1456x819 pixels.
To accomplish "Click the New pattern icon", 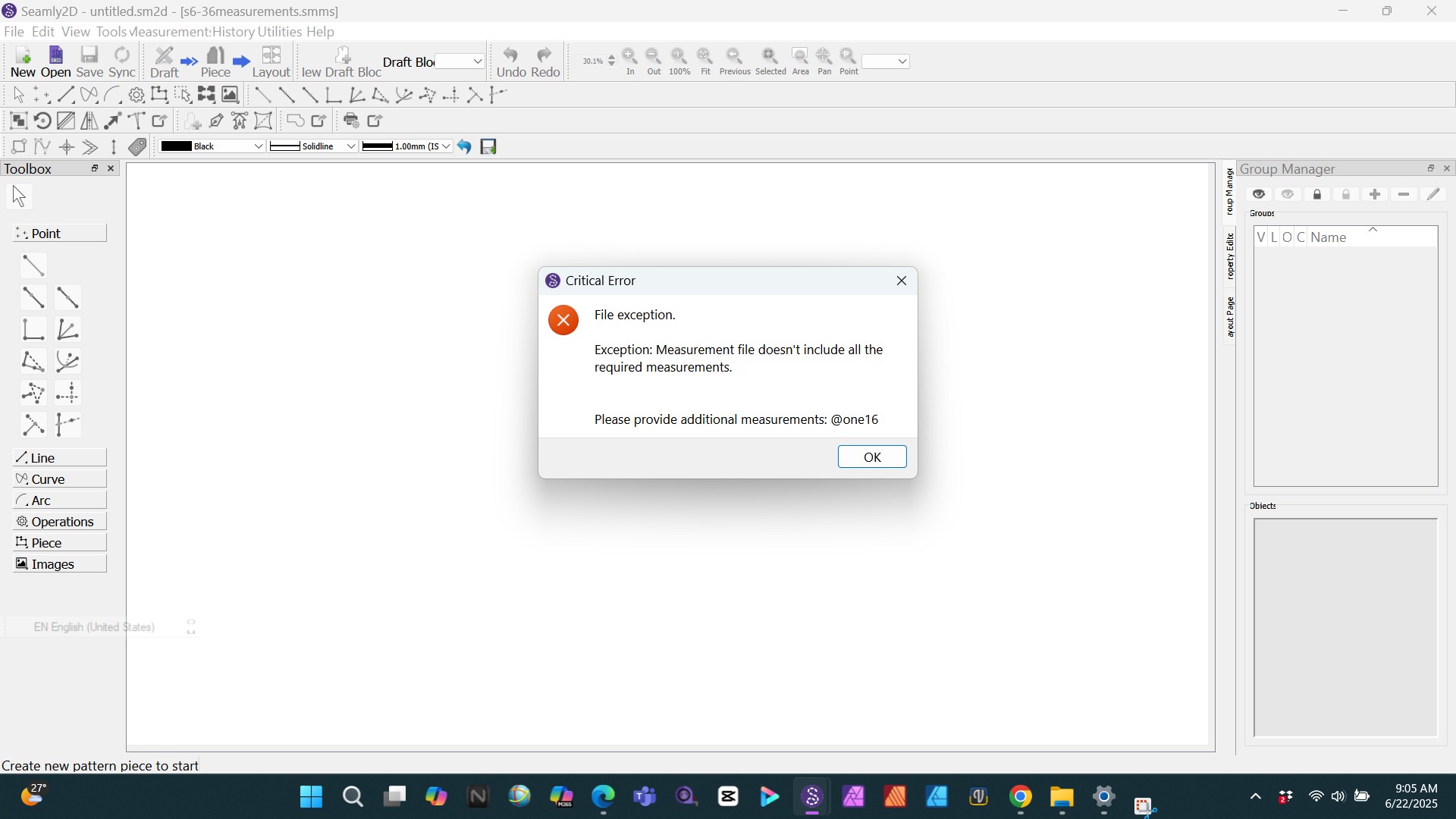I will 23,61.
